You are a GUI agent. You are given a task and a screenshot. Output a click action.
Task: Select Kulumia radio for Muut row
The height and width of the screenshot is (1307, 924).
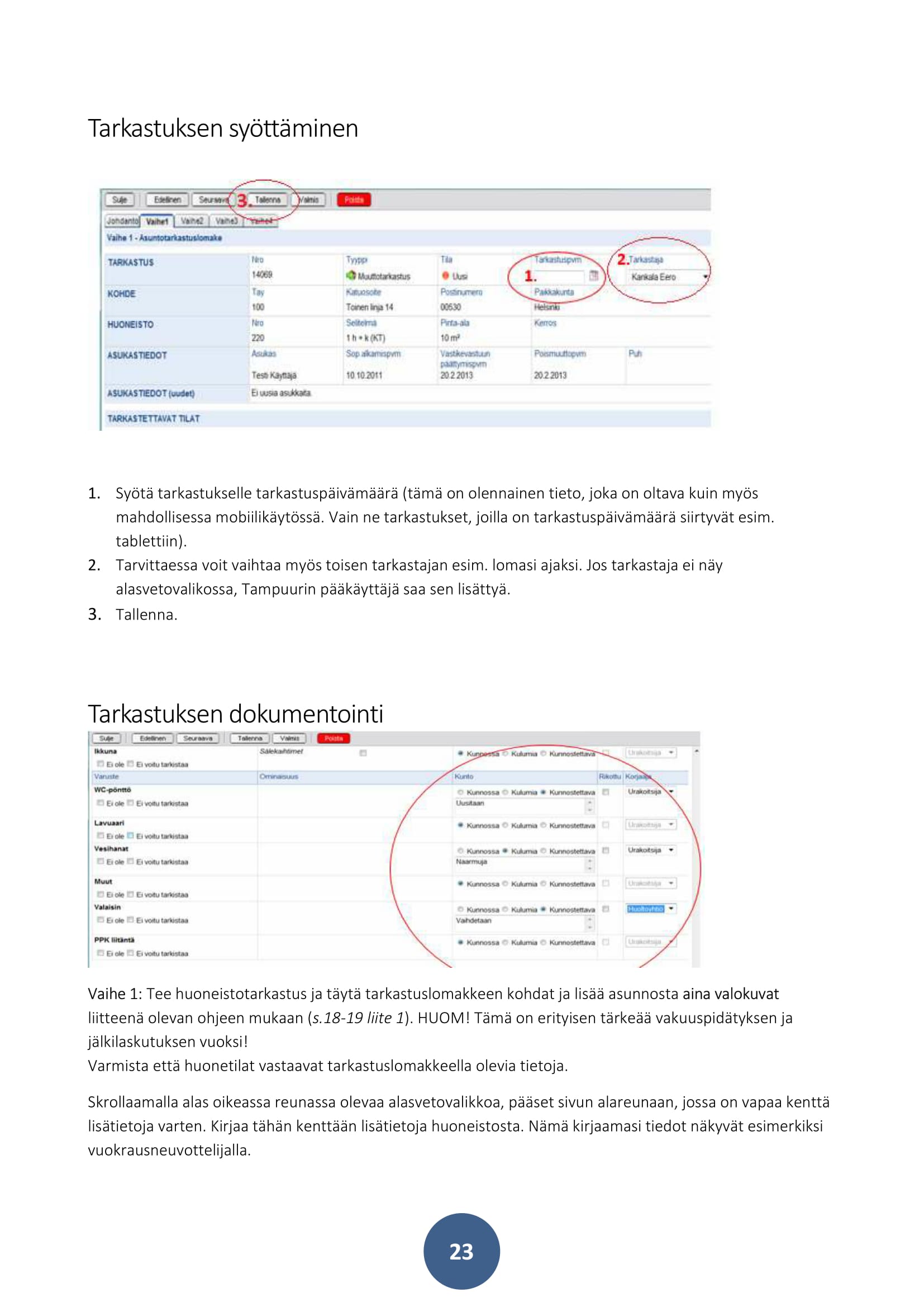click(x=505, y=884)
